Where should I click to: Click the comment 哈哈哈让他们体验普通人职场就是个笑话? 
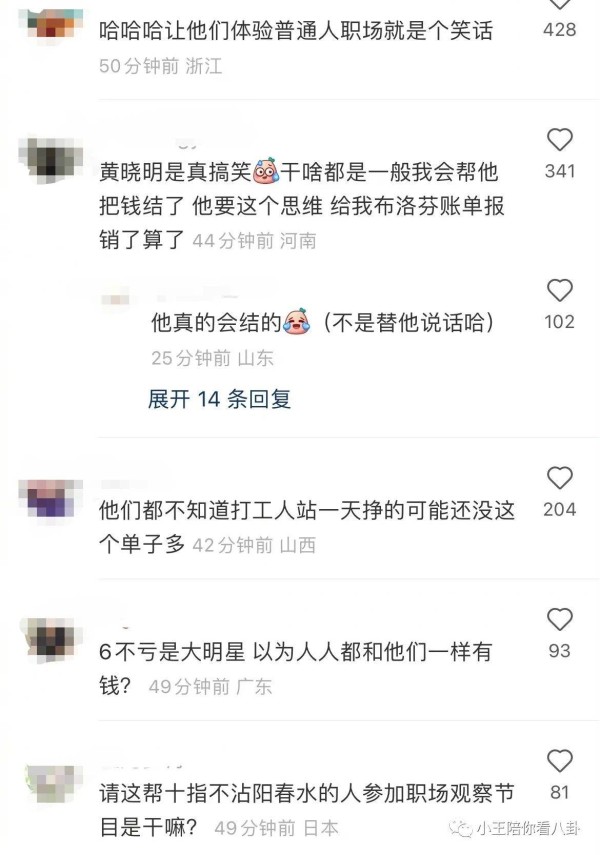point(296,31)
